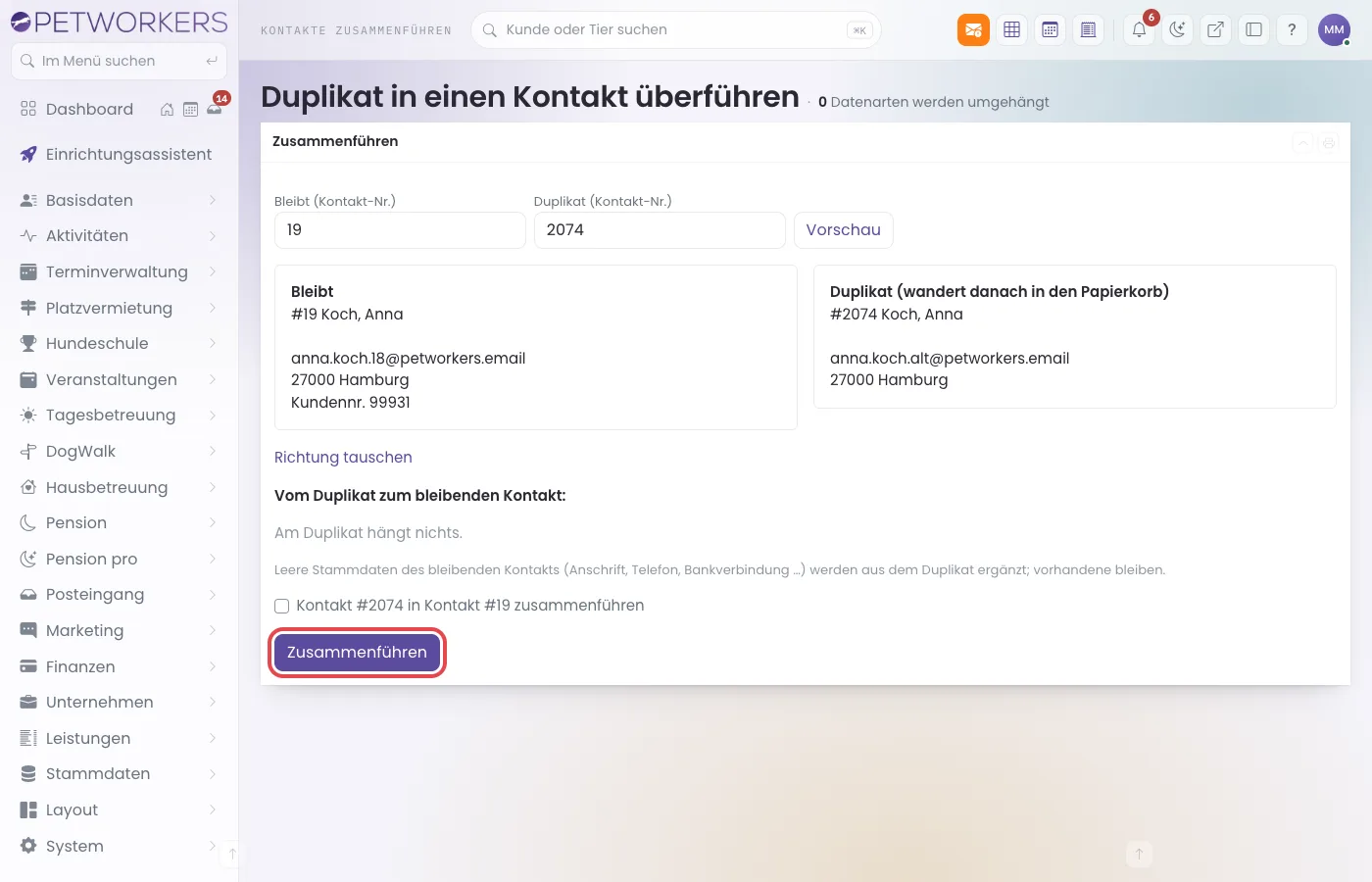Click the 'Kundennr. 99931' text

[351, 403]
